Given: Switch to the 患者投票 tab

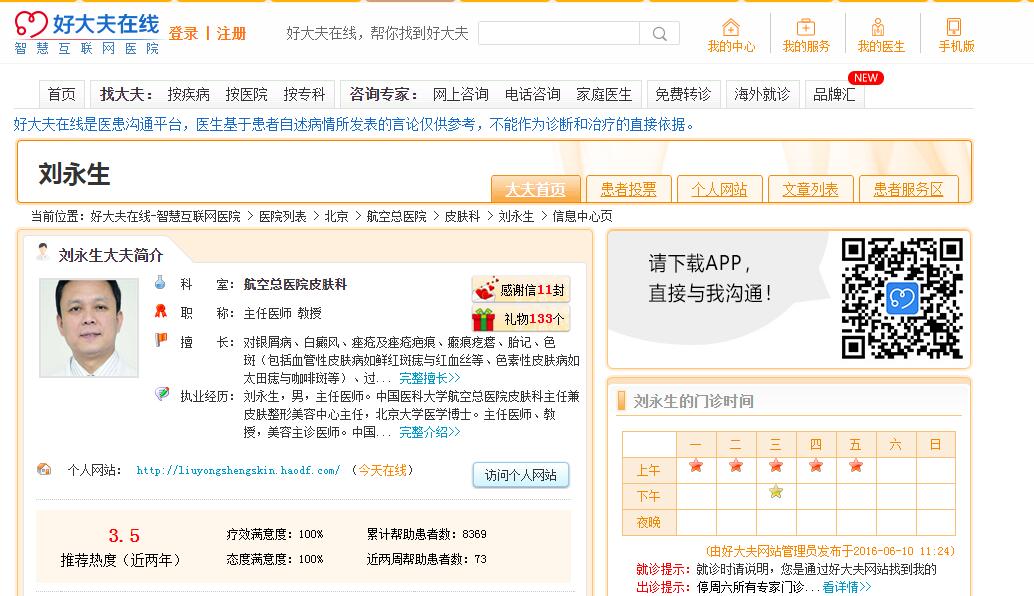Looking at the screenshot, I should click(628, 189).
